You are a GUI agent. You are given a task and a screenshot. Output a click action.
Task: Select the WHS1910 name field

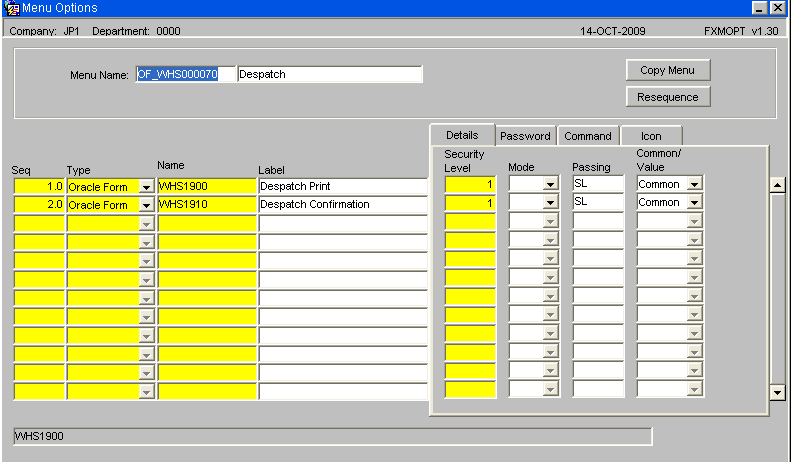click(207, 205)
